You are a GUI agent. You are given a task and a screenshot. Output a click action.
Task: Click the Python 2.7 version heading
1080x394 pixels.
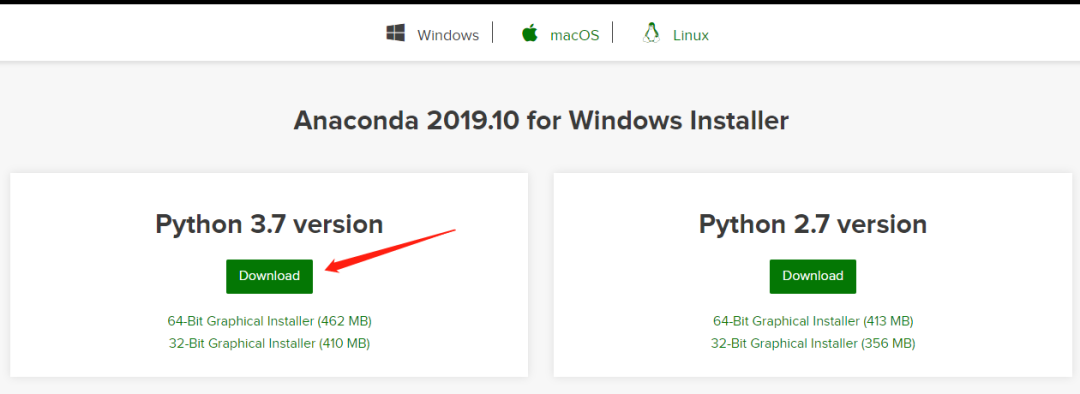click(813, 225)
